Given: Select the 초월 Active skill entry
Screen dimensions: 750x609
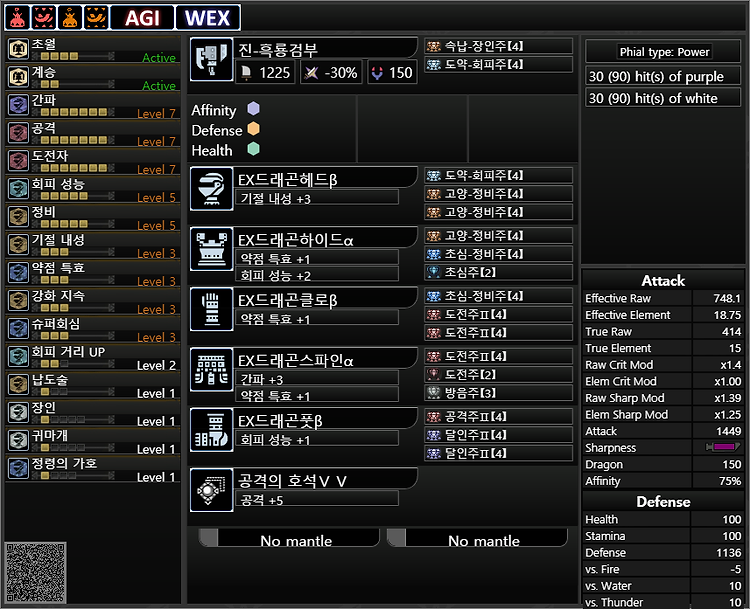Looking at the screenshot, I should [x=92, y=50].
